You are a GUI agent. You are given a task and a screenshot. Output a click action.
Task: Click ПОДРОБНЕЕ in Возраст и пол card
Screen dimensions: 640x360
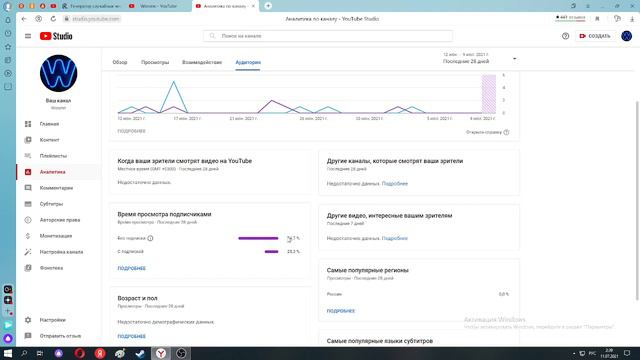[x=131, y=336]
